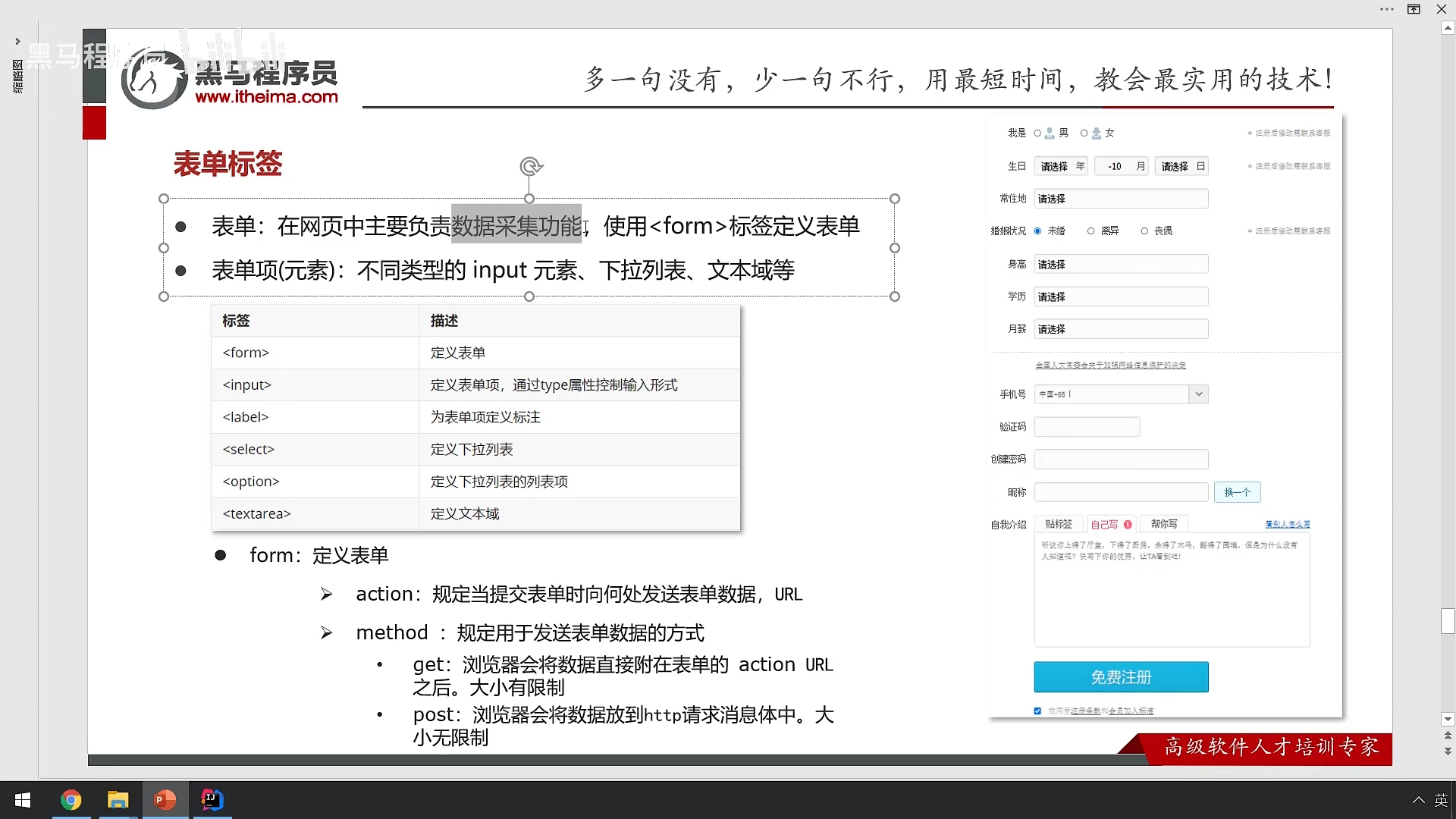Select the 女 radio button

1084,133
